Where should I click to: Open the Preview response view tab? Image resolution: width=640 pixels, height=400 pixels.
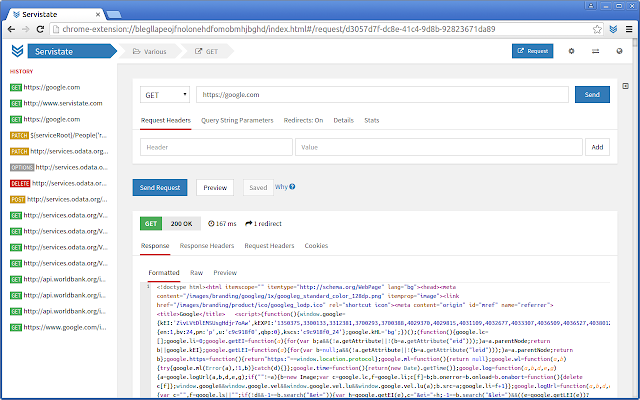pyautogui.click(x=225, y=272)
